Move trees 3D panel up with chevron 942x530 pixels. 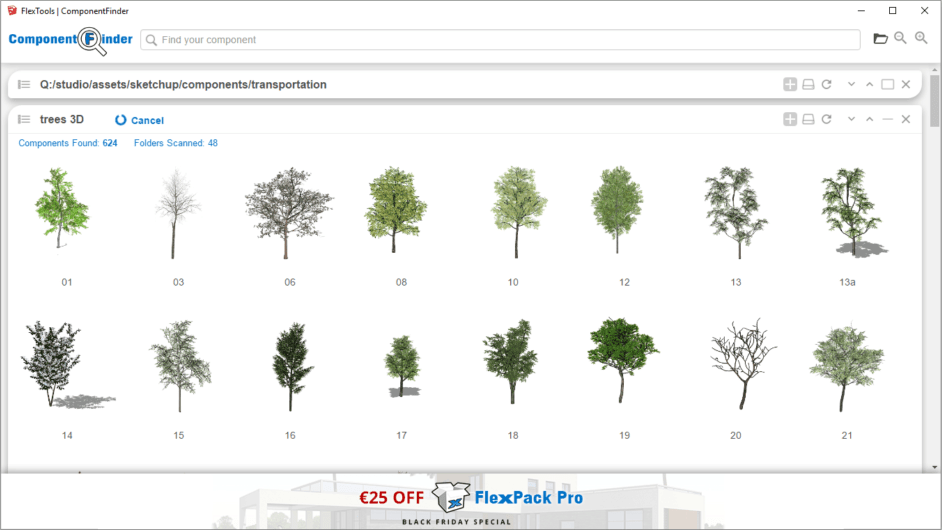pos(869,120)
